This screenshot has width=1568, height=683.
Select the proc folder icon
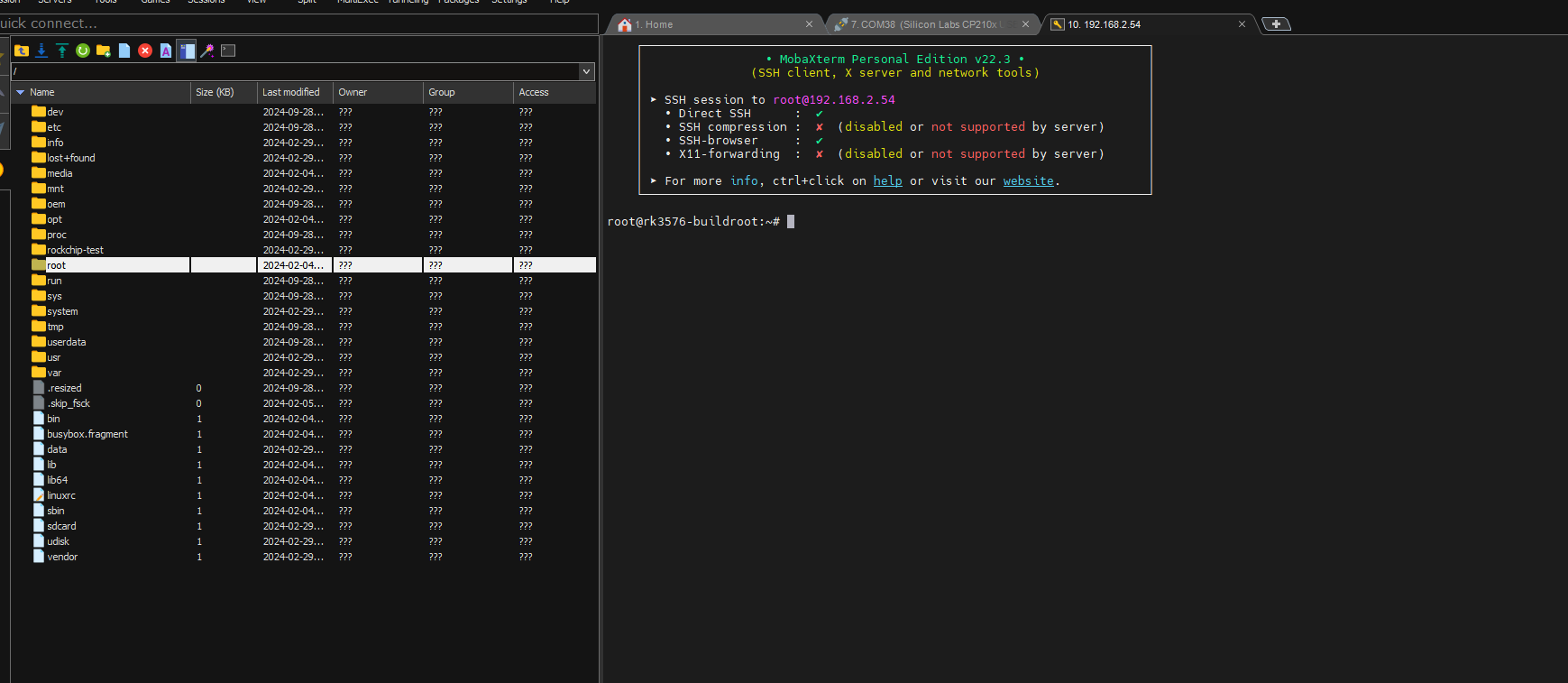[39, 235]
